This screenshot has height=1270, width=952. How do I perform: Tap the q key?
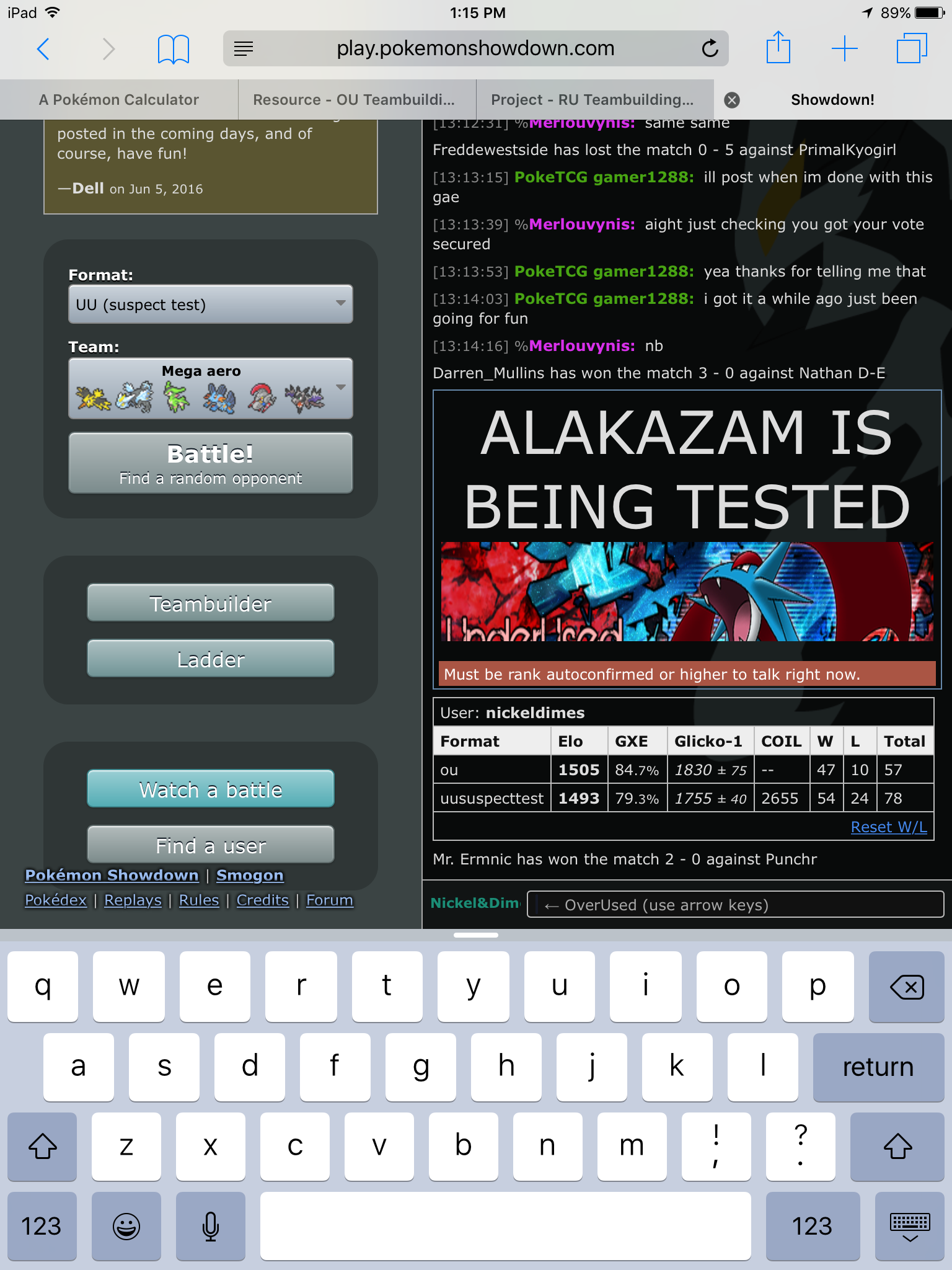43,987
